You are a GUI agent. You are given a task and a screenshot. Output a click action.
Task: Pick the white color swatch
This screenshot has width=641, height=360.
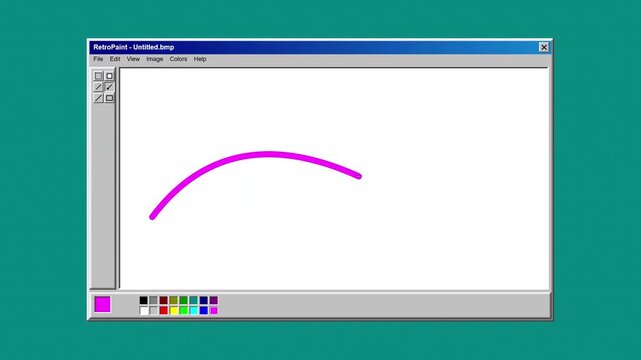[x=143, y=311]
